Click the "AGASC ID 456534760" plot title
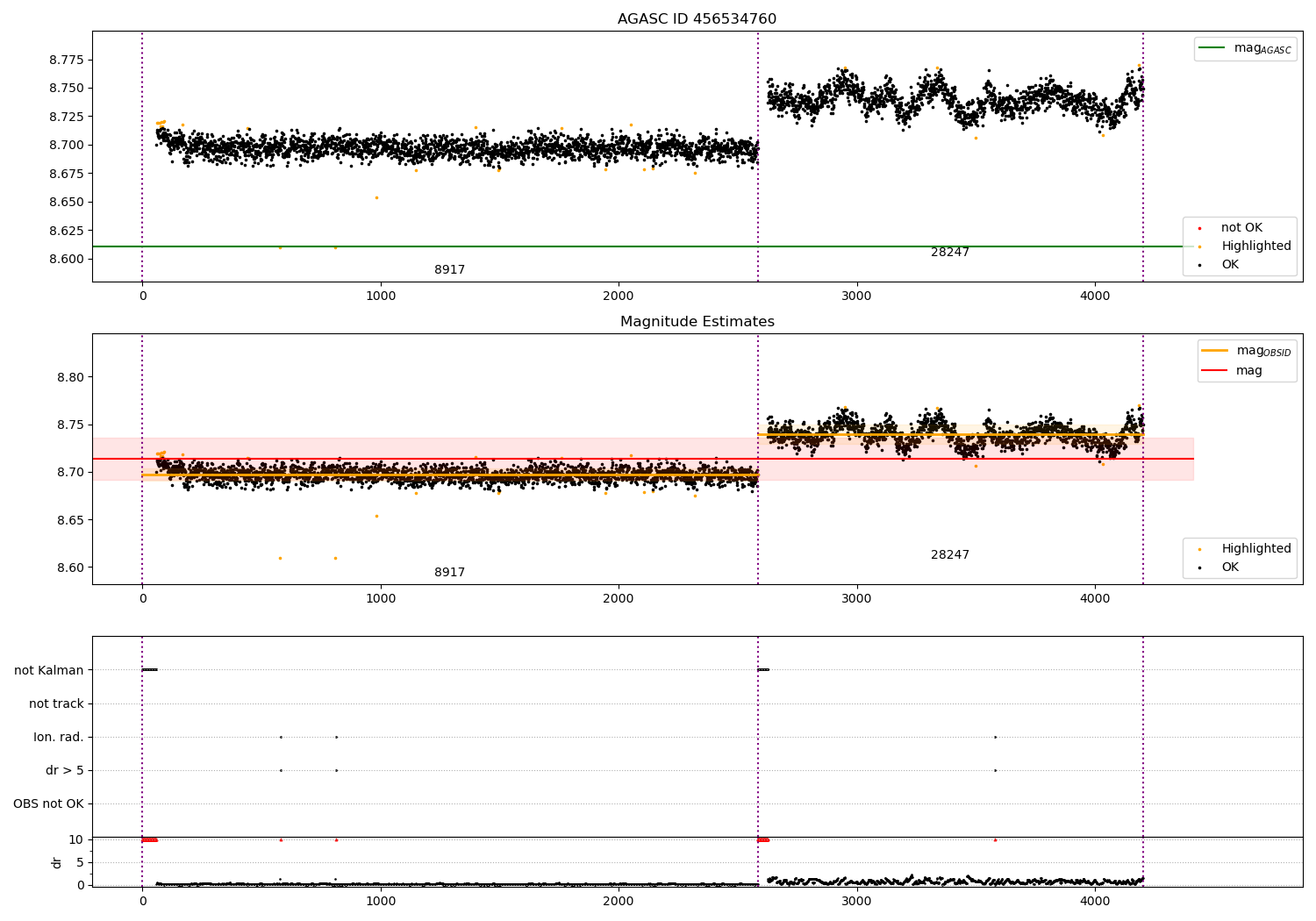The width and height of the screenshot is (1316, 921). coord(697,19)
